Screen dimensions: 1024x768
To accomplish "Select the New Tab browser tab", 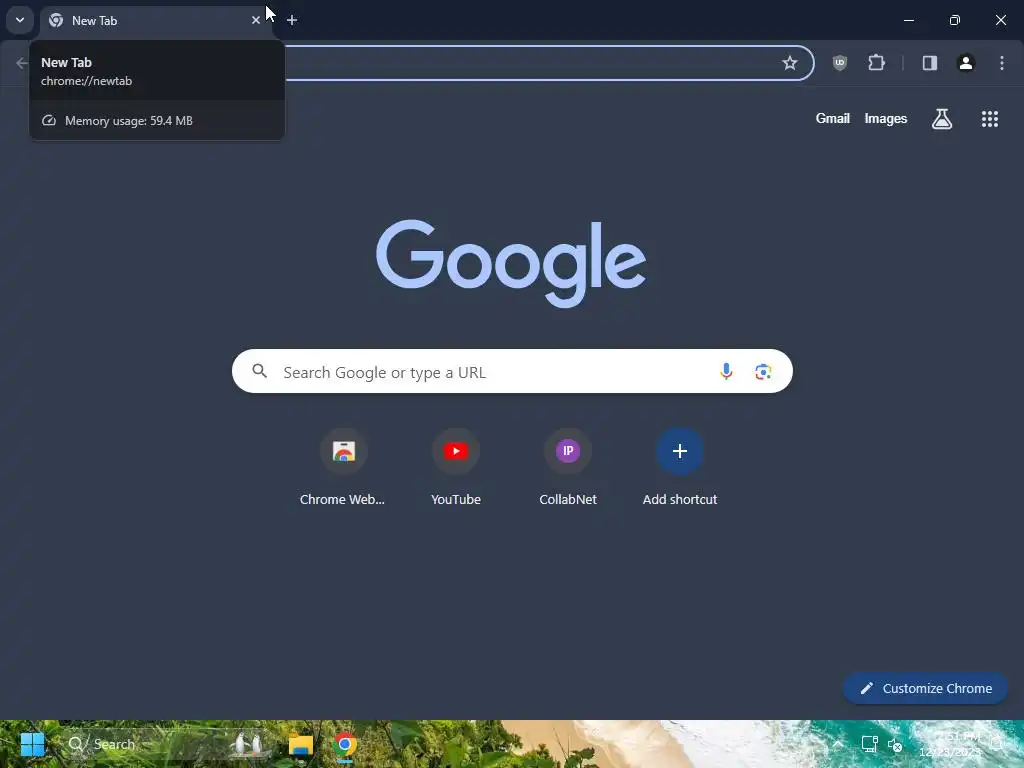I will pos(155,21).
